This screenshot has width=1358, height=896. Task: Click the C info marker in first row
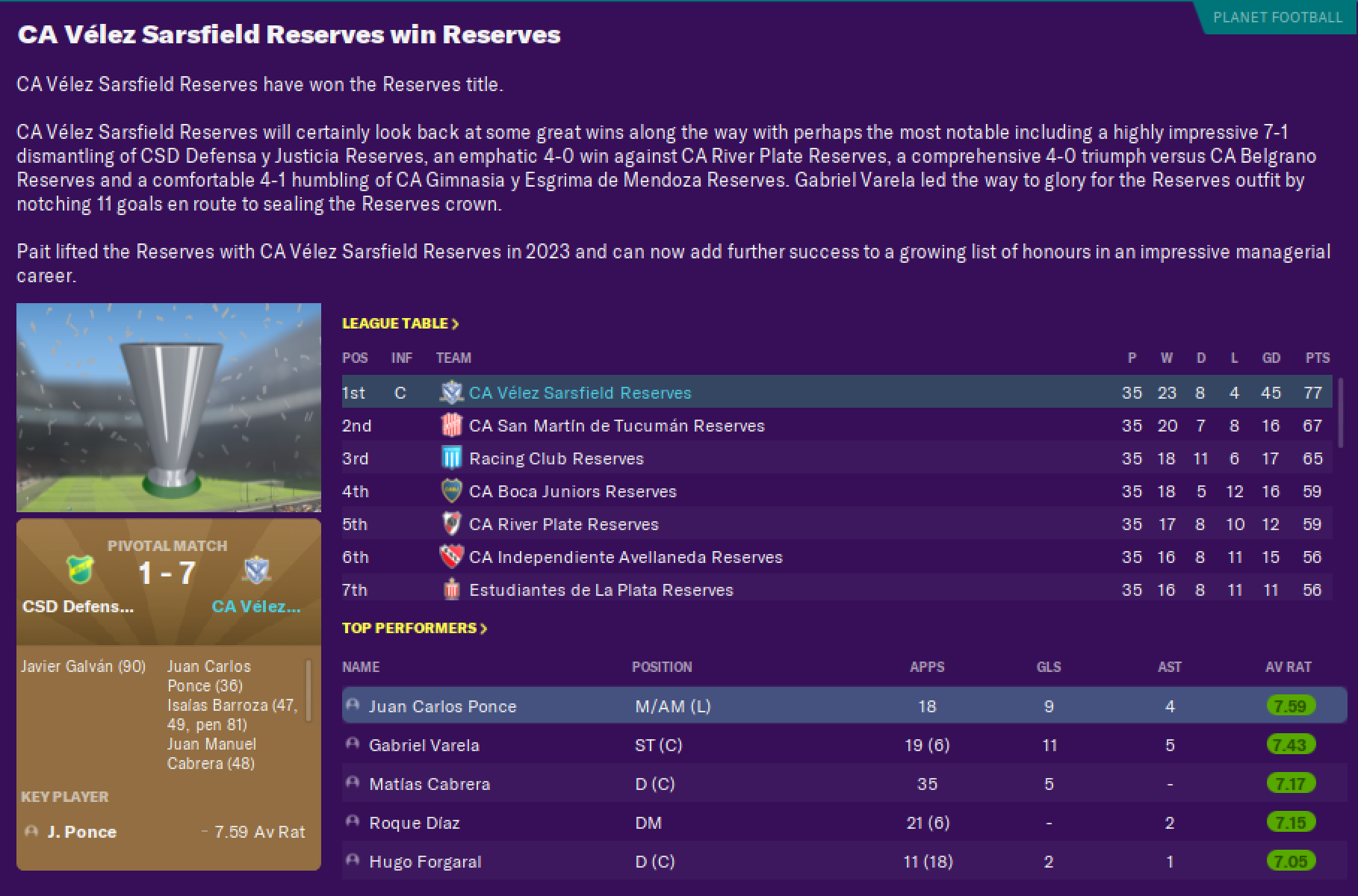[x=400, y=393]
